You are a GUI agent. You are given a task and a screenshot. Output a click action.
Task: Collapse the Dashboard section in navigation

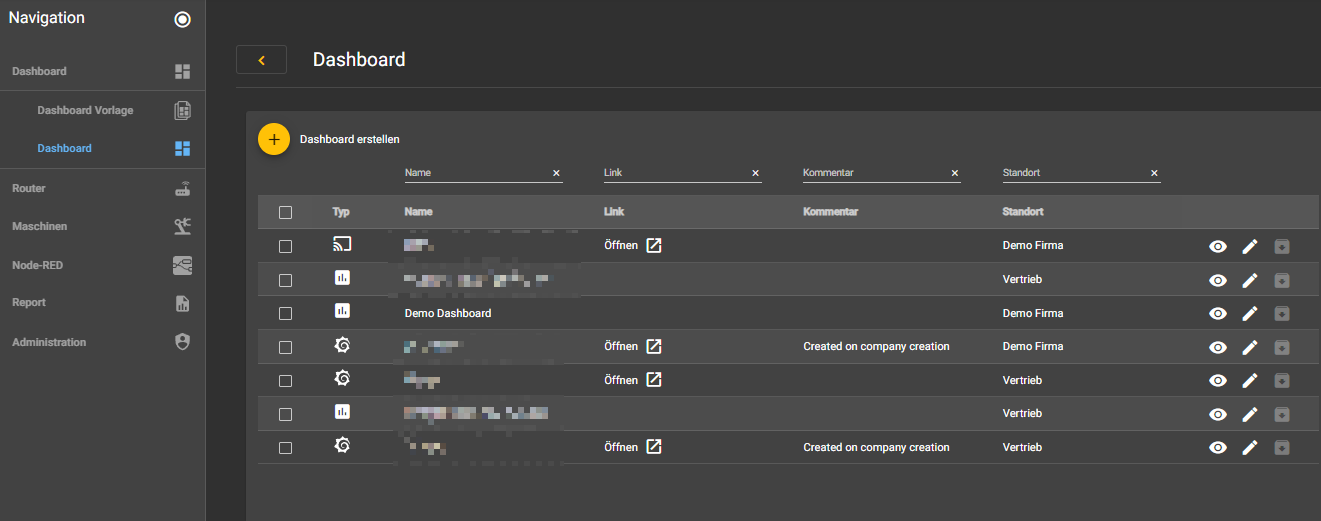[40, 72]
